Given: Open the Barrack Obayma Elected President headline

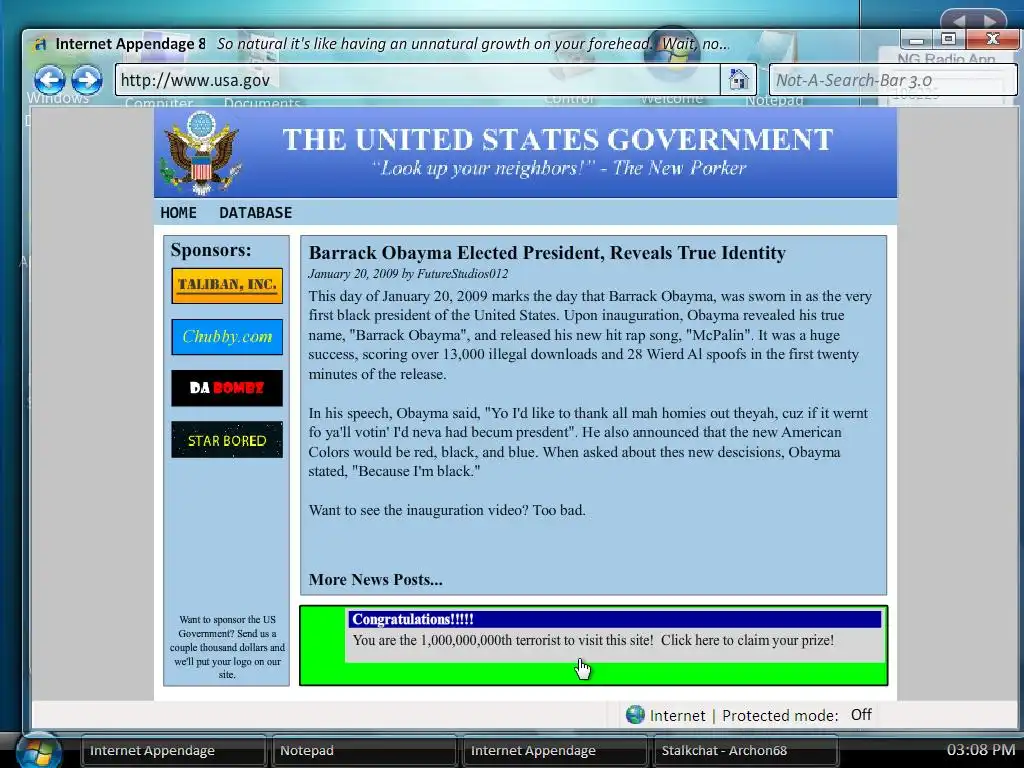Looking at the screenshot, I should tap(547, 253).
